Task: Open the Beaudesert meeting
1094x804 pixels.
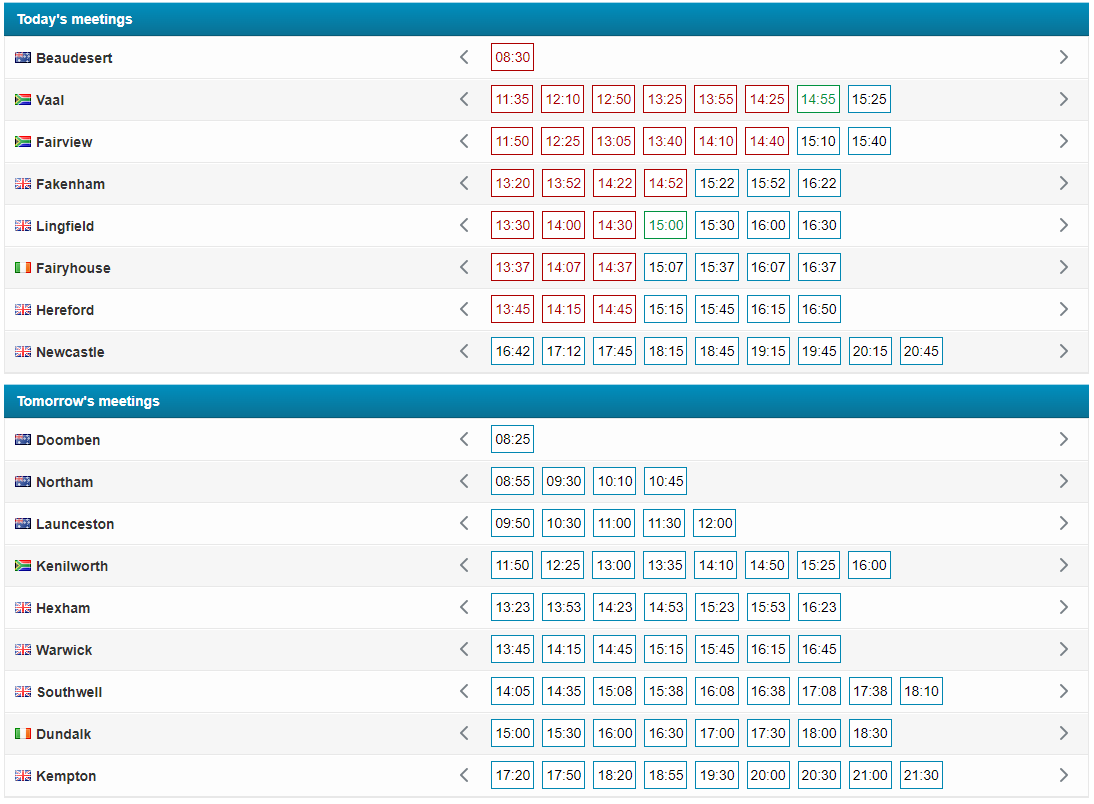Action: click(74, 58)
